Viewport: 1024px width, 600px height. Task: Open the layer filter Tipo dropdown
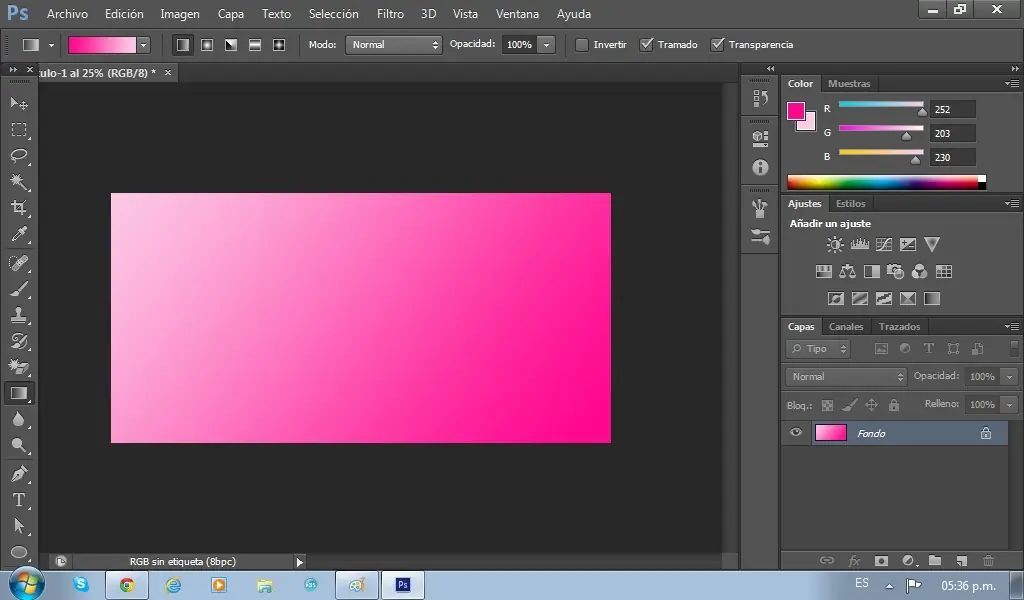click(x=818, y=349)
